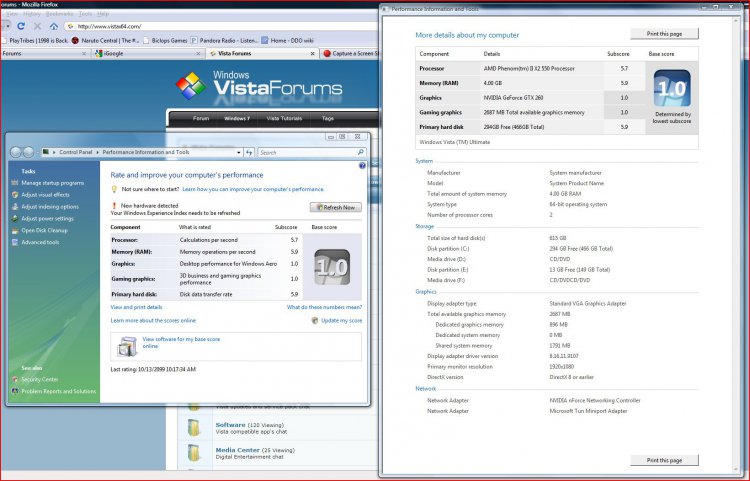750x481 pixels.
Task: Open the address bar dropdown in Control Panel
Action: click(239, 153)
